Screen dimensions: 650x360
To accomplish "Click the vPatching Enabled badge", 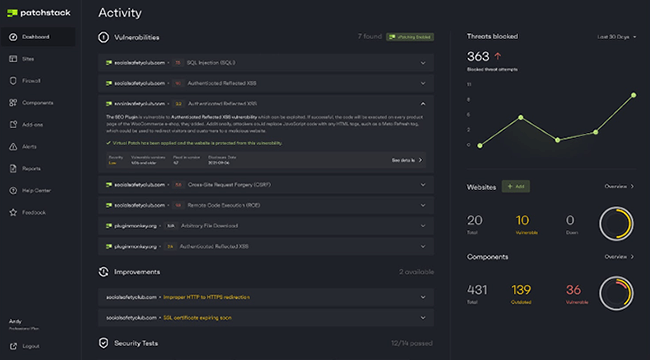I will [x=410, y=37].
